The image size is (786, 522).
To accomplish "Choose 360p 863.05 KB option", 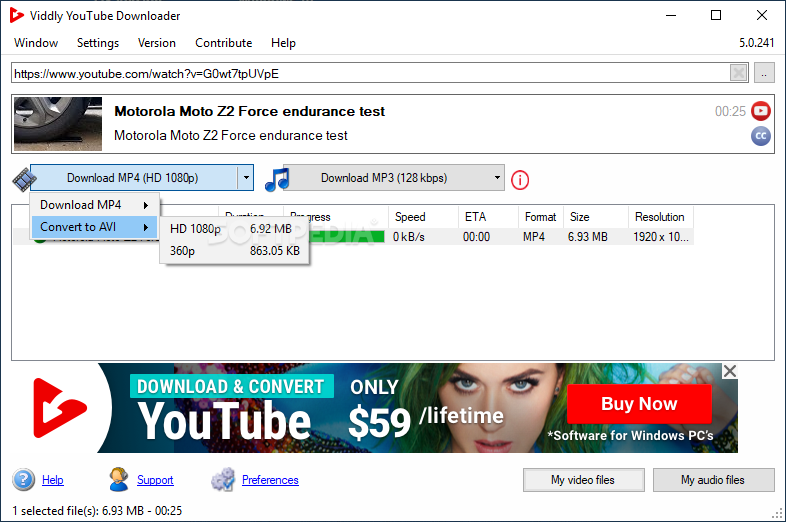I will 234,251.
